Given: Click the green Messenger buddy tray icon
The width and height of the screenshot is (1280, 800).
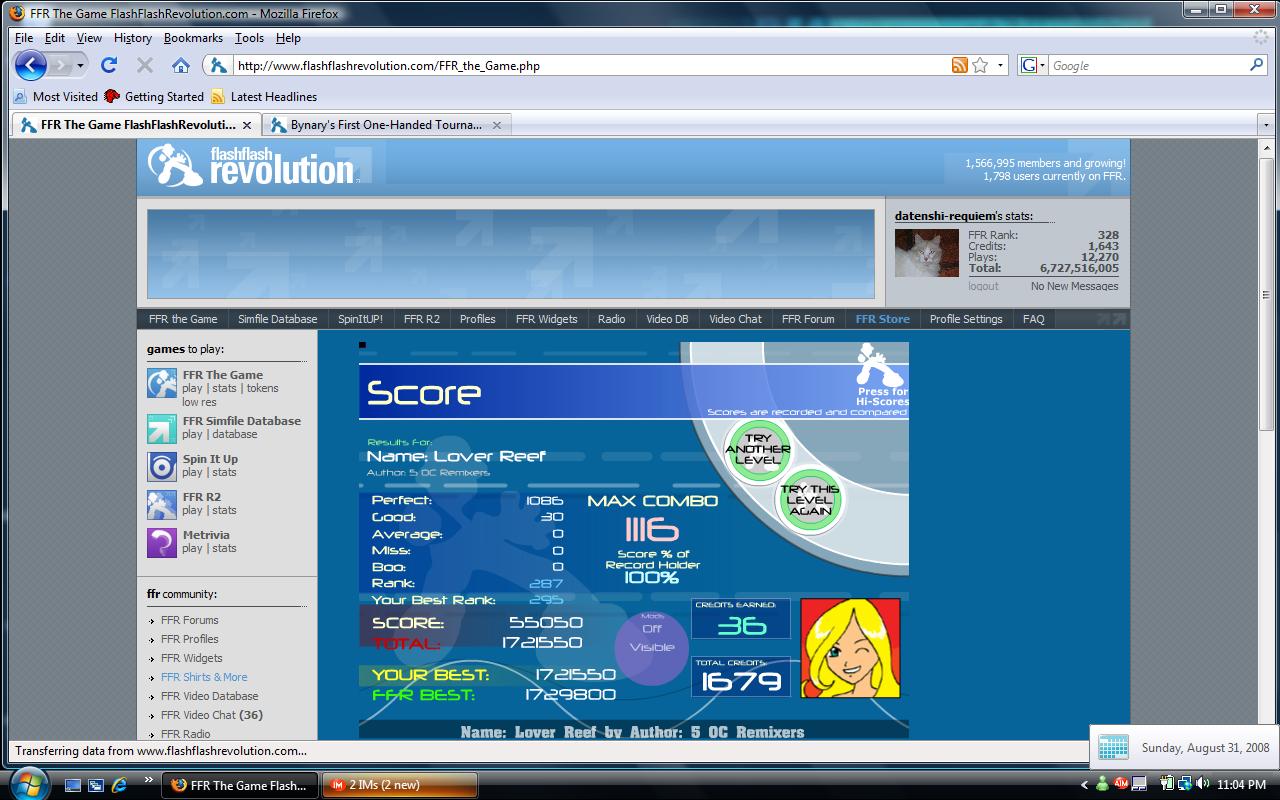Looking at the screenshot, I should pyautogui.click(x=1102, y=784).
